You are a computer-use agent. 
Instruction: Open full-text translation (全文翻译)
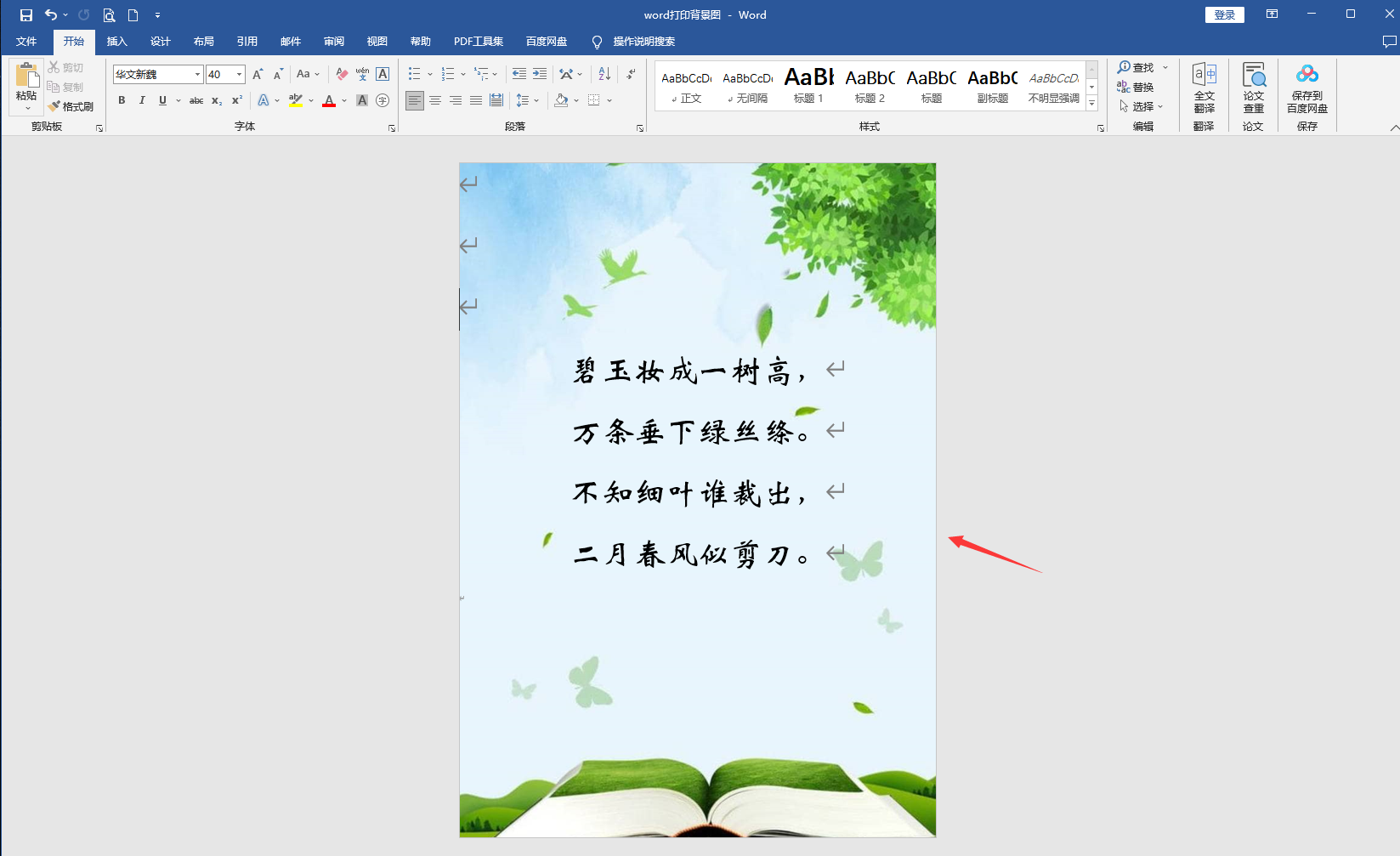pyautogui.click(x=1204, y=88)
